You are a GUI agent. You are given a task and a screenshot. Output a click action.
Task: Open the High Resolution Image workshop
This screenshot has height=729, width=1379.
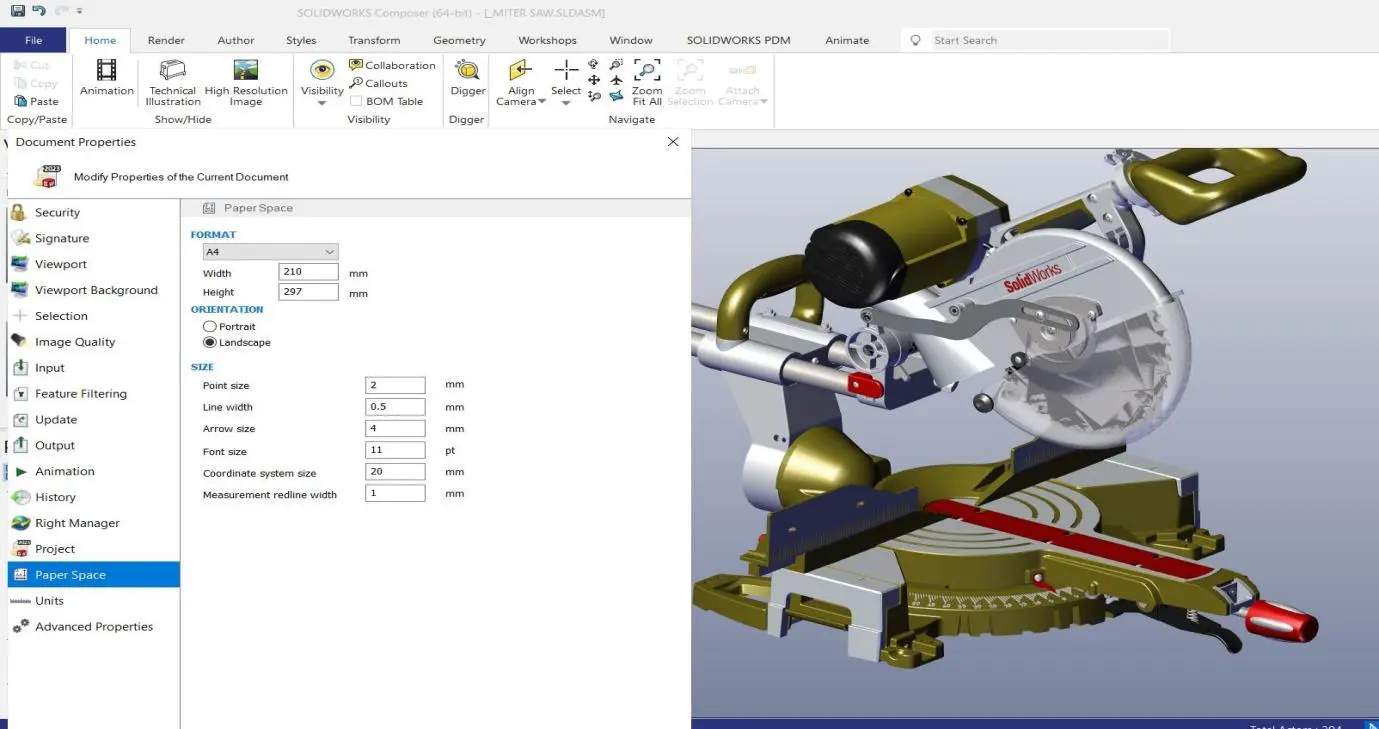coord(245,71)
